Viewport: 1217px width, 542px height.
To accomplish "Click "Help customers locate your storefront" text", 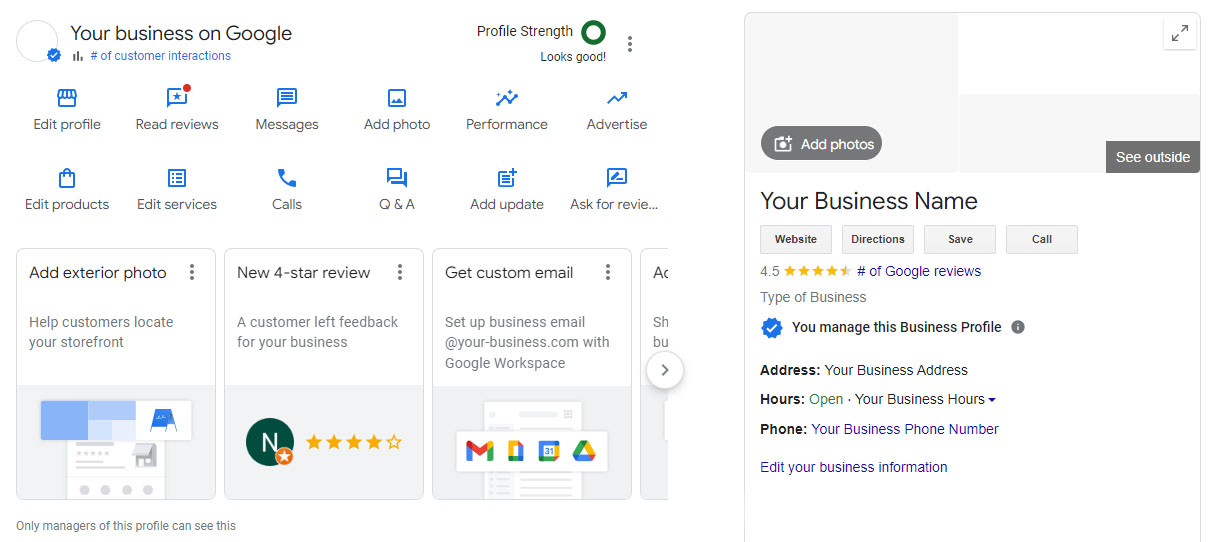I will pyautogui.click(x=101, y=332).
